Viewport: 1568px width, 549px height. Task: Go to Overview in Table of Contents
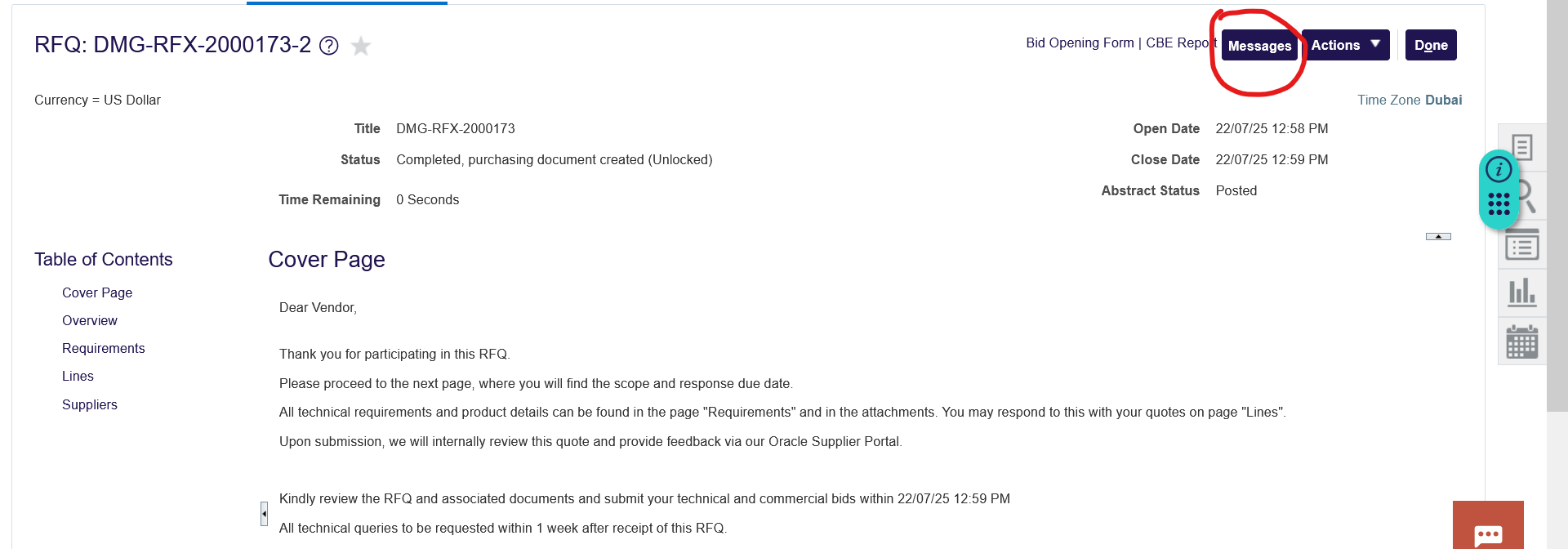[90, 320]
